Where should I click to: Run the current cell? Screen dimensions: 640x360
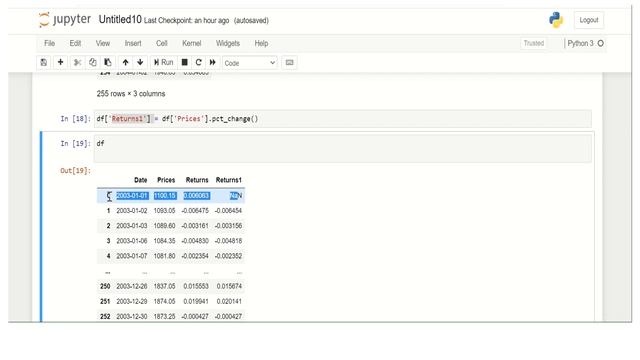[163, 62]
